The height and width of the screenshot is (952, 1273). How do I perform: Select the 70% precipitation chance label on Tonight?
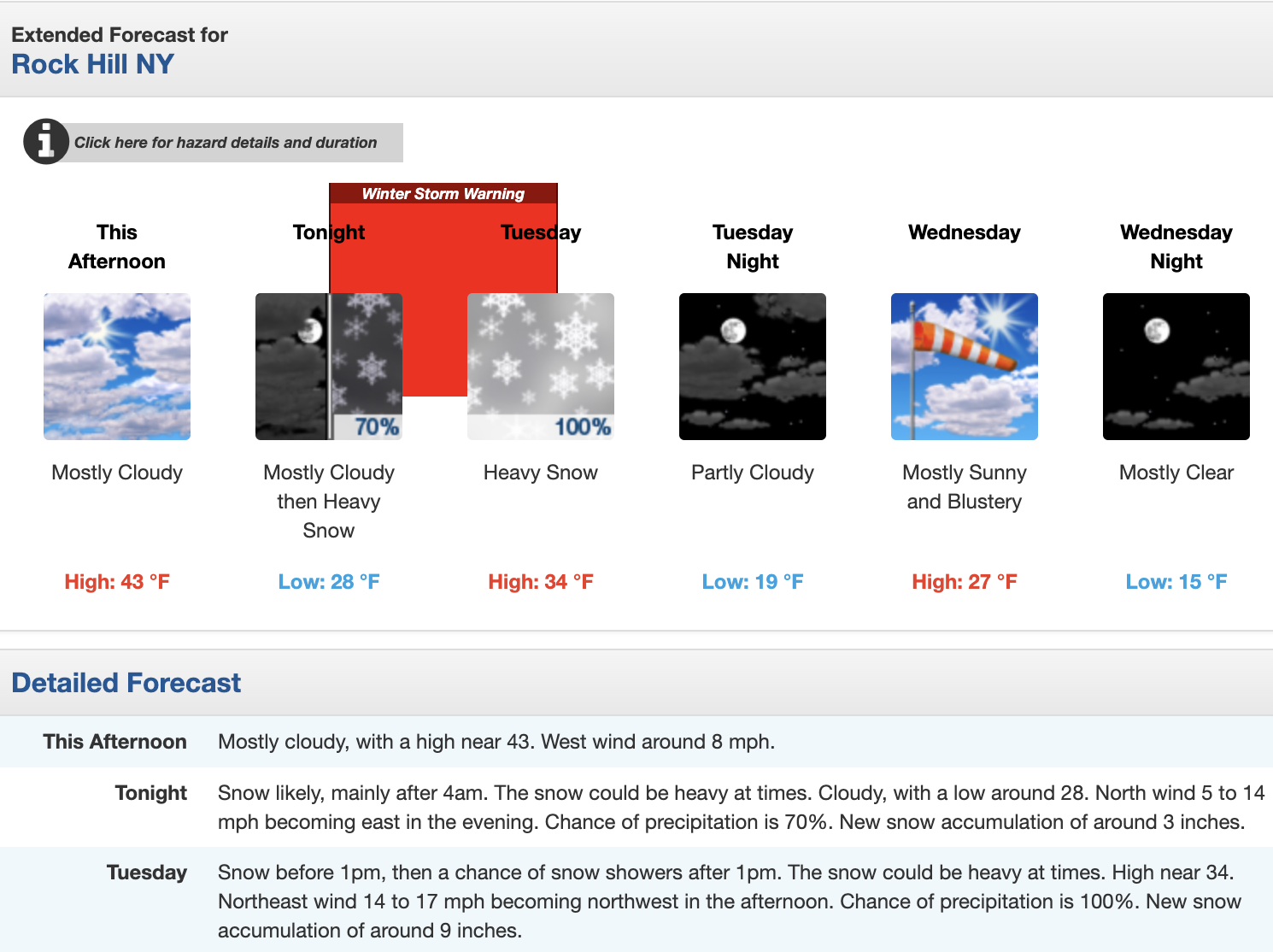(379, 424)
